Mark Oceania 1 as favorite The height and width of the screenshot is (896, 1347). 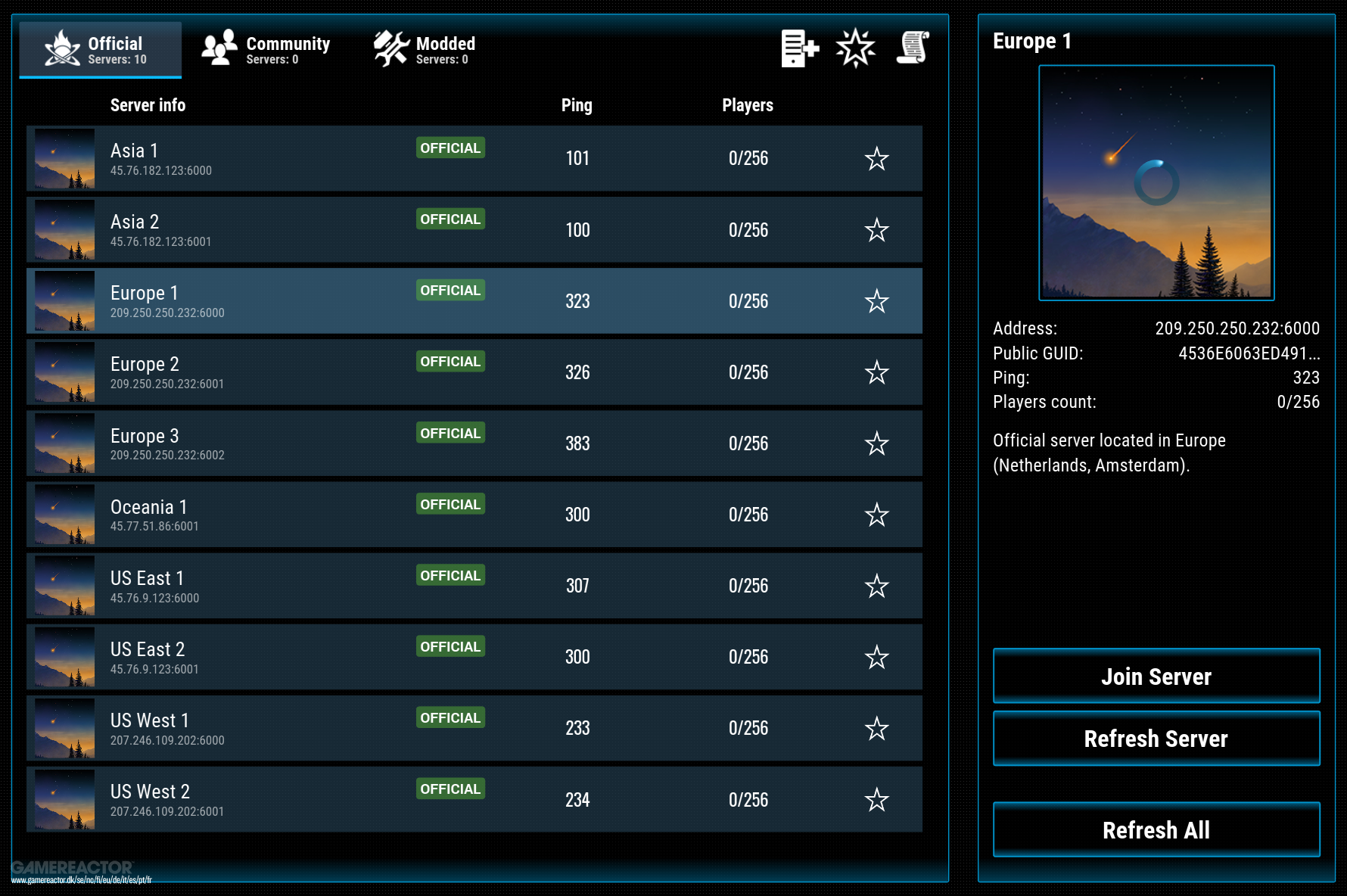[876, 515]
